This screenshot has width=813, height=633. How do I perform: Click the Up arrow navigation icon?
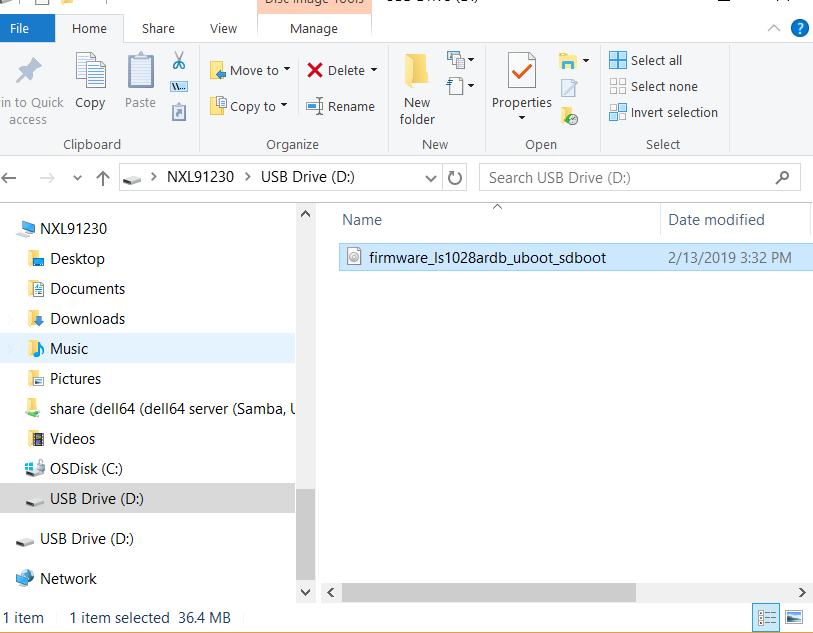[x=102, y=178]
